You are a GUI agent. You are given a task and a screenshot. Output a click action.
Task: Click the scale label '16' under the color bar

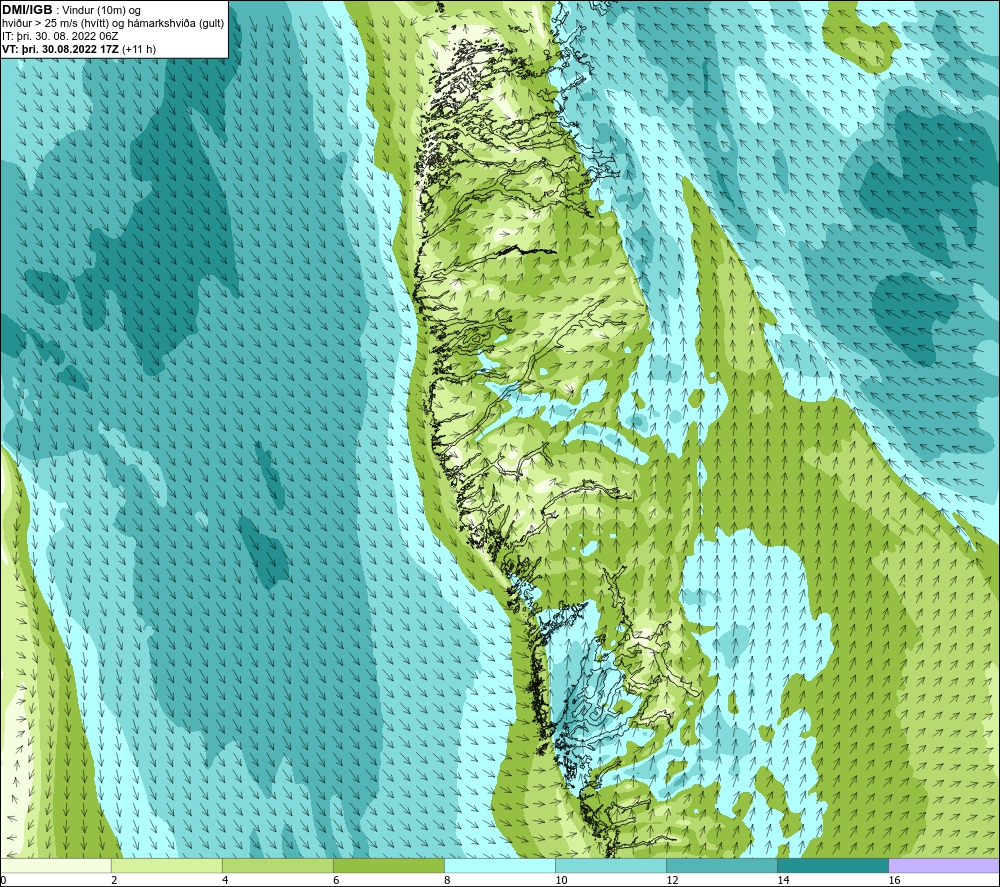click(x=893, y=881)
